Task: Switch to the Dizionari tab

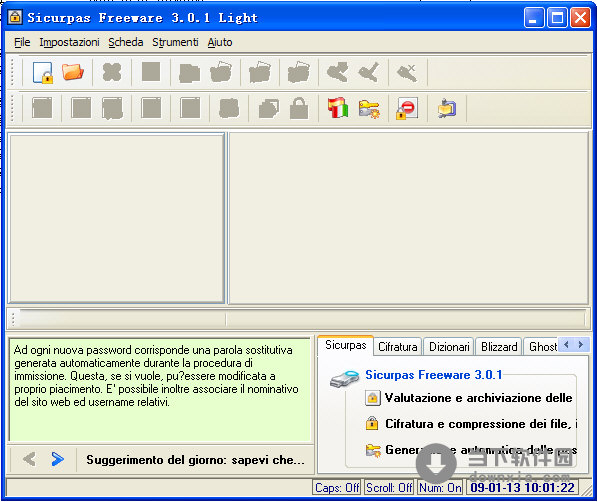Action: coord(449,347)
